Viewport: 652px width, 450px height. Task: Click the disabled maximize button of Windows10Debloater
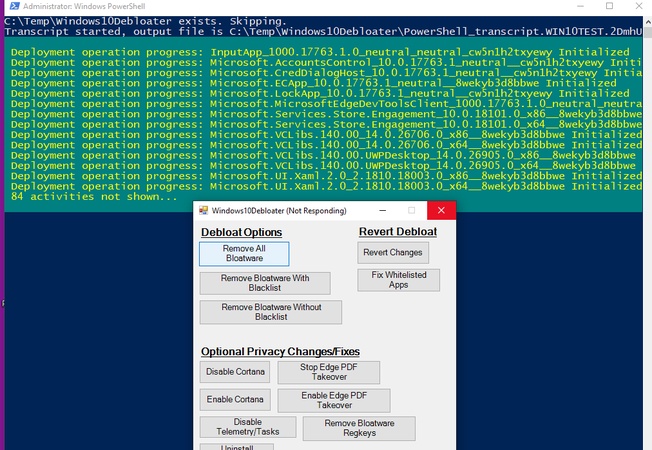411,210
